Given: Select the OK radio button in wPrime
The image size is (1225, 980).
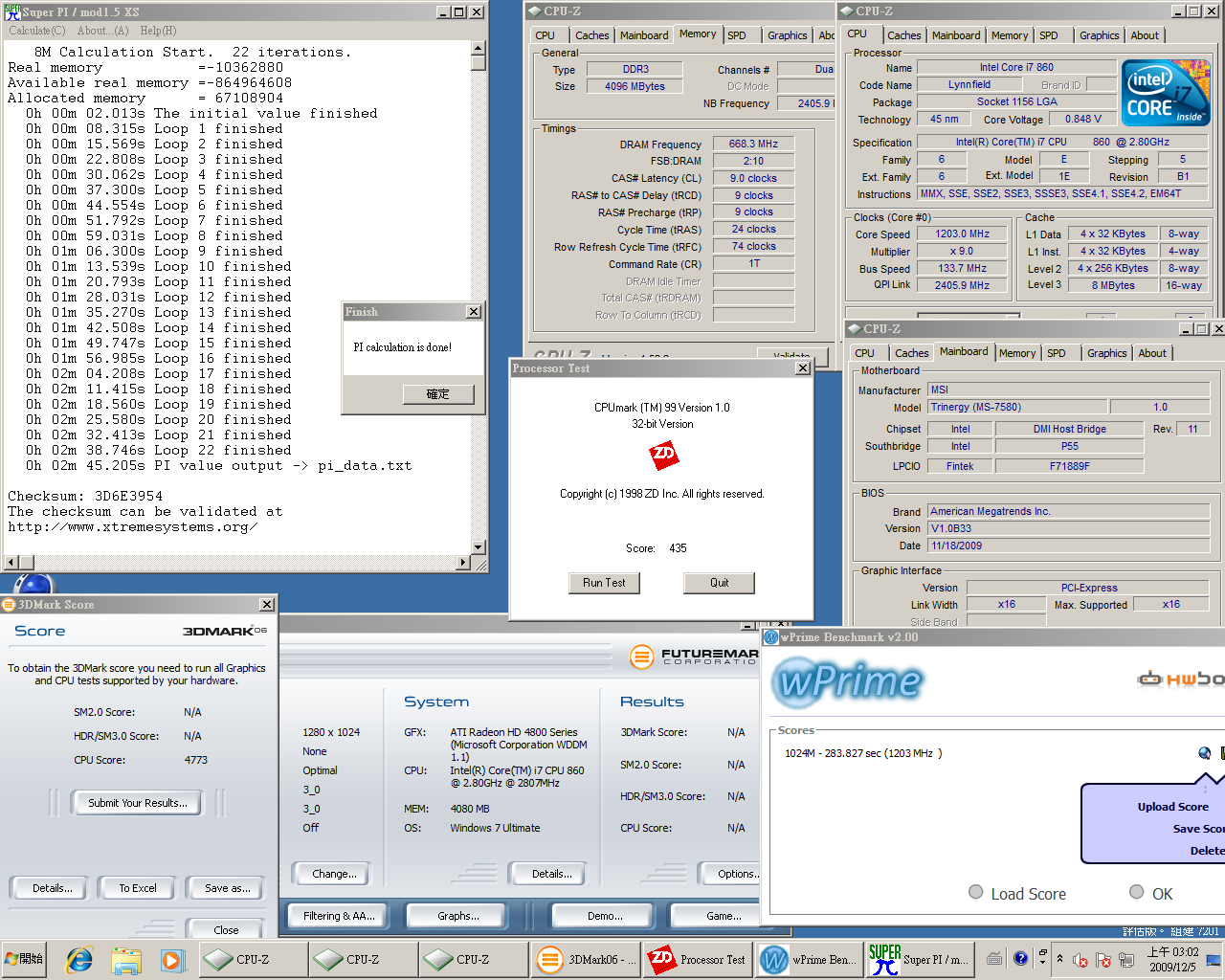Looking at the screenshot, I should (x=1137, y=892).
